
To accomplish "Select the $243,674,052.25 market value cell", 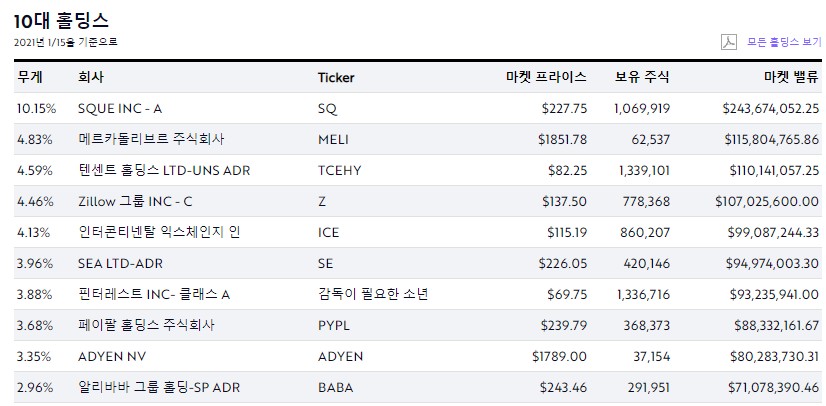I will 771,108.
